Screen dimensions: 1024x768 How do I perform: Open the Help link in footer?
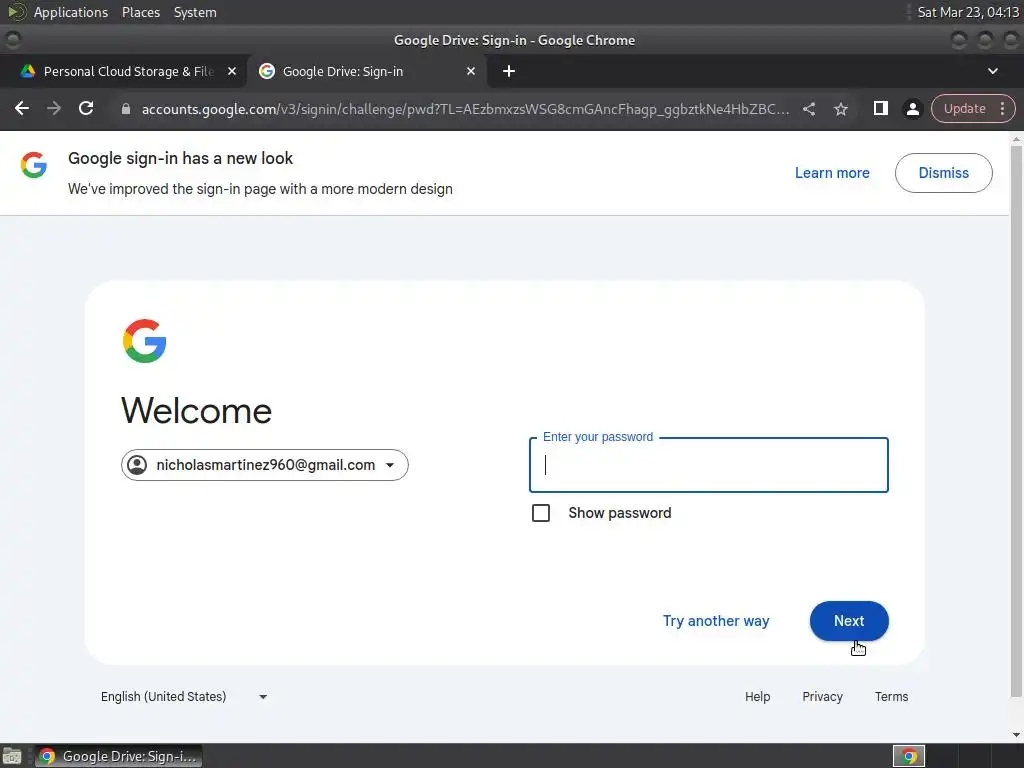click(758, 697)
